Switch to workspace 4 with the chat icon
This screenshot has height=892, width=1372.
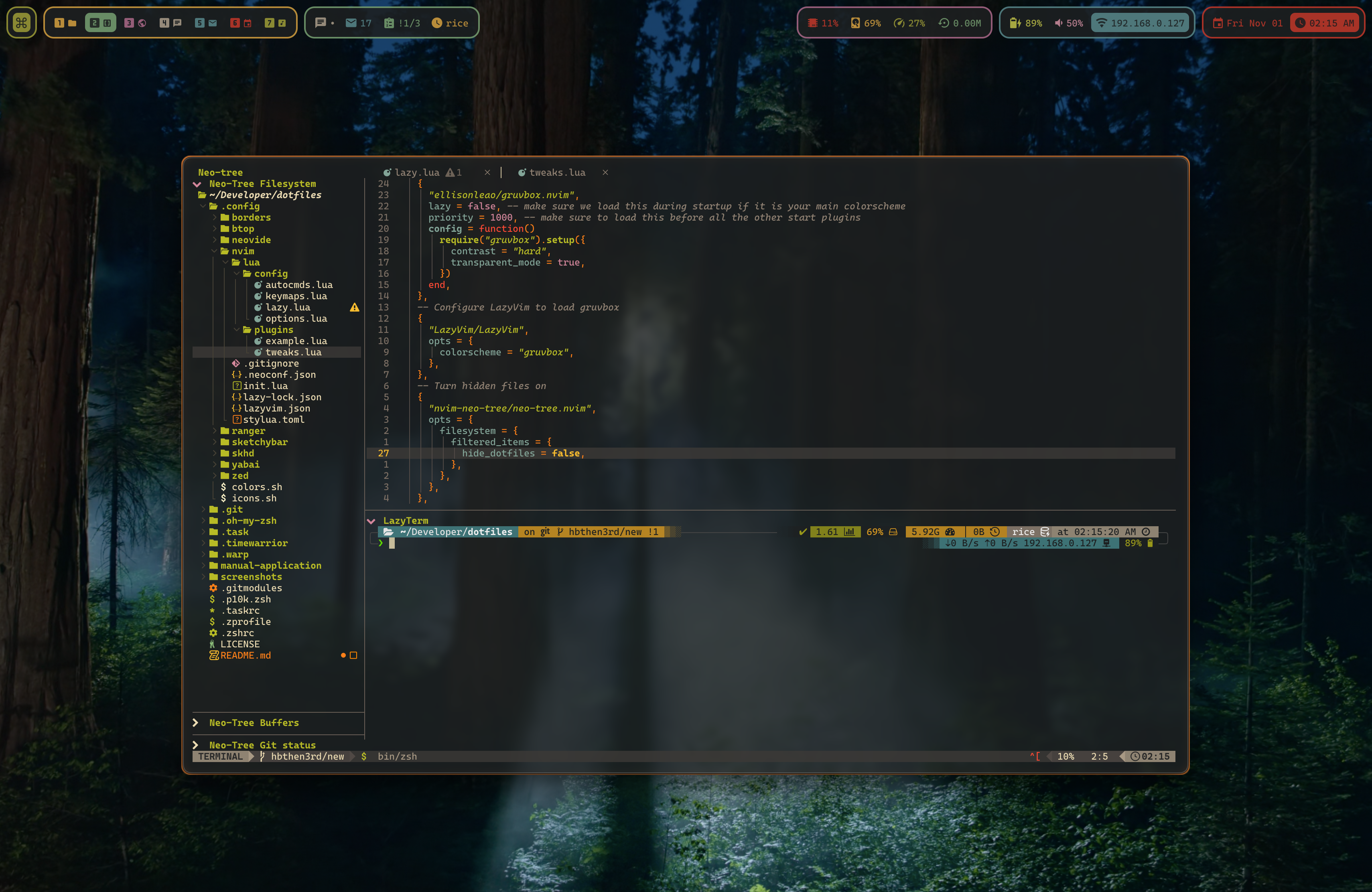coord(170,23)
